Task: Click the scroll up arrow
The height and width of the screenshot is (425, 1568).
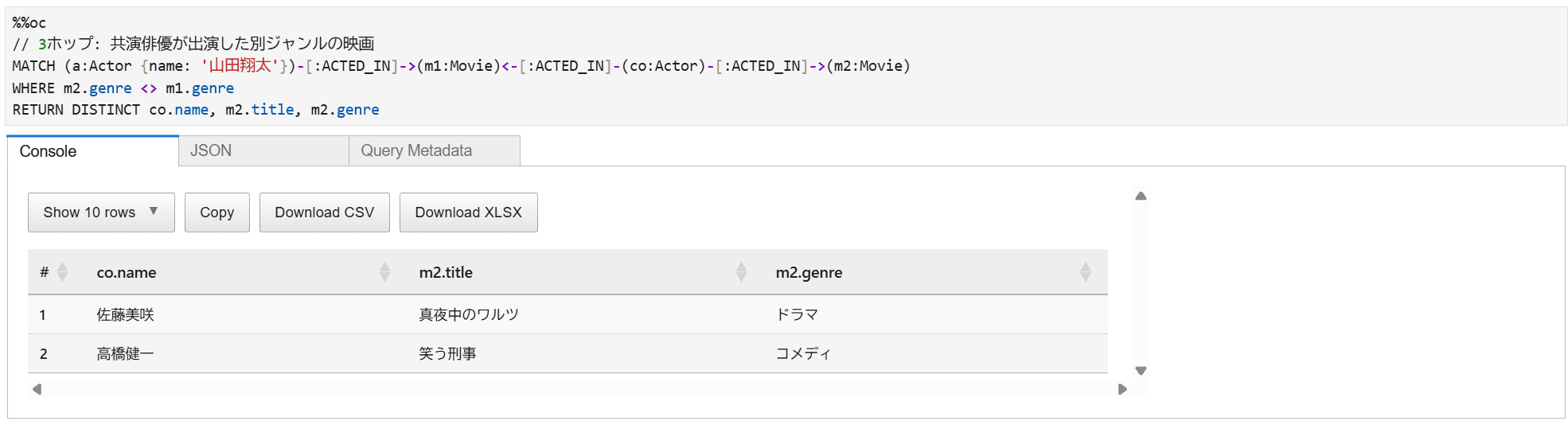Action: 1141,196
